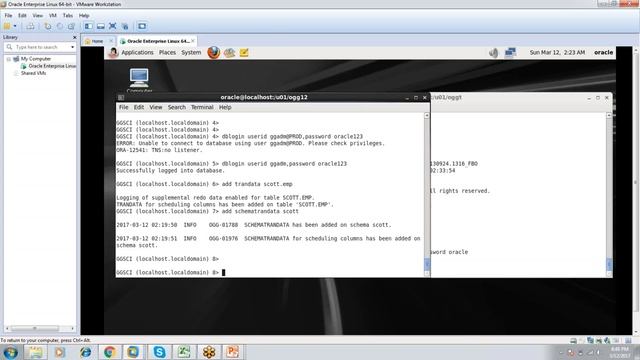Click the media player taskbar icon
640x360 pixels.
(60, 352)
